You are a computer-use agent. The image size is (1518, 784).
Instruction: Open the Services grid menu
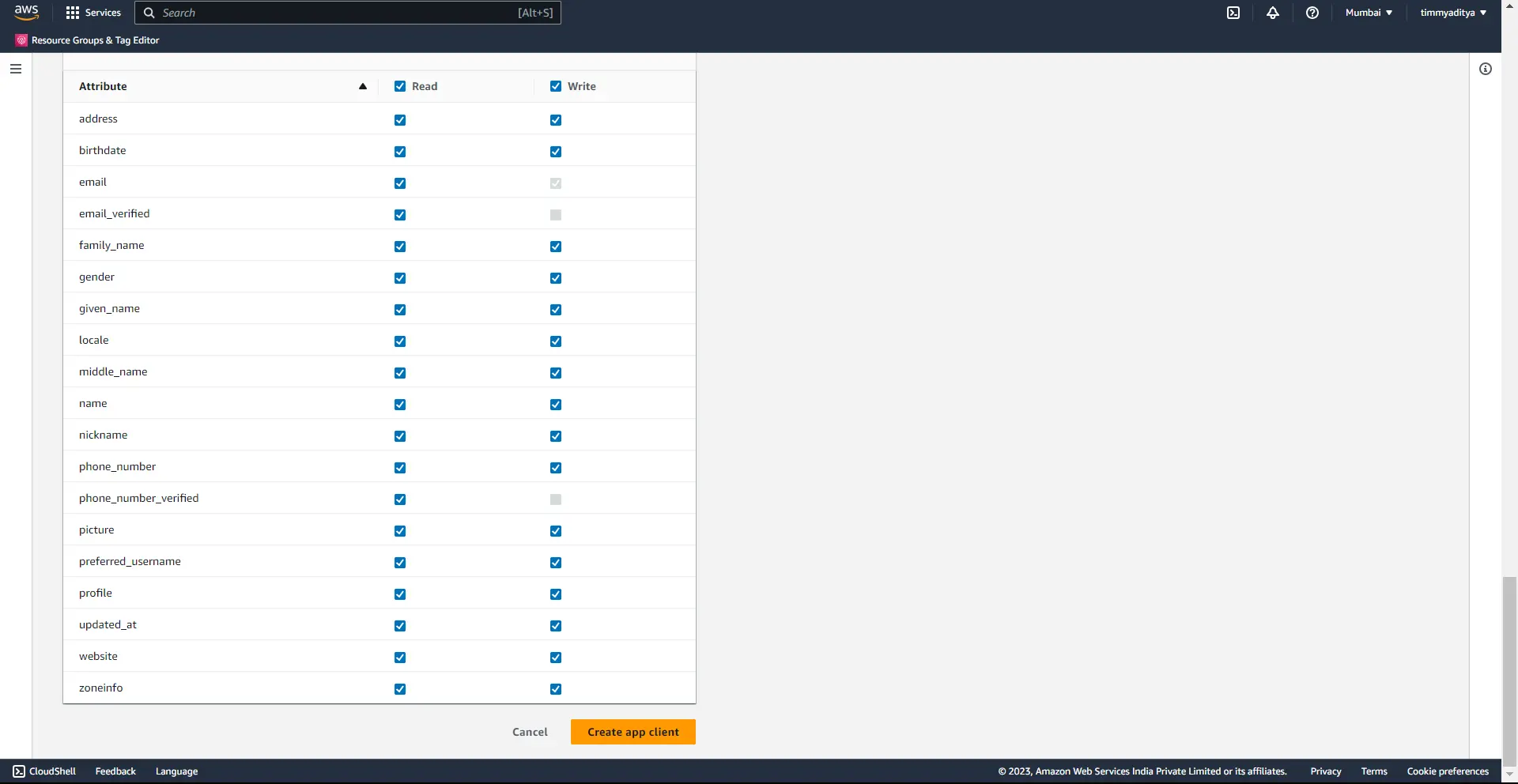click(93, 13)
